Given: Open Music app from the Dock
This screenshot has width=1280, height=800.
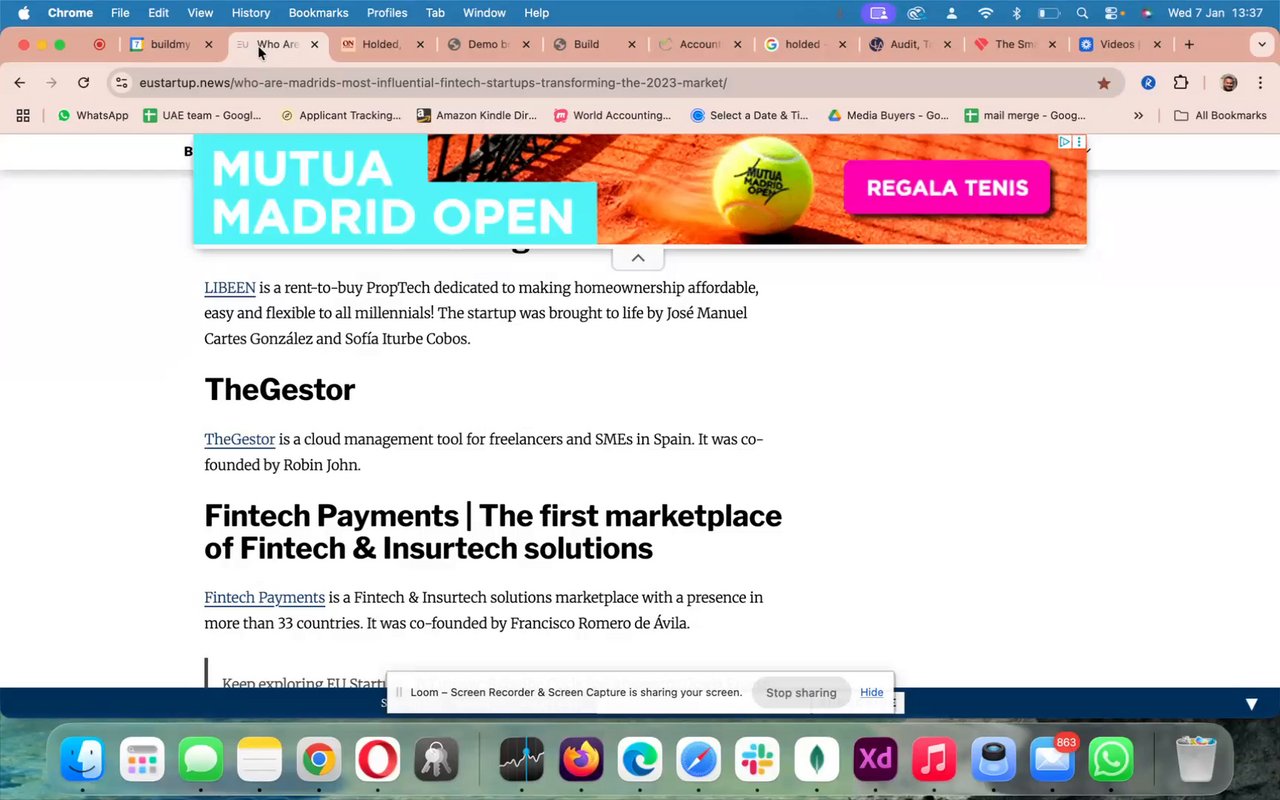Looking at the screenshot, I should (x=934, y=761).
